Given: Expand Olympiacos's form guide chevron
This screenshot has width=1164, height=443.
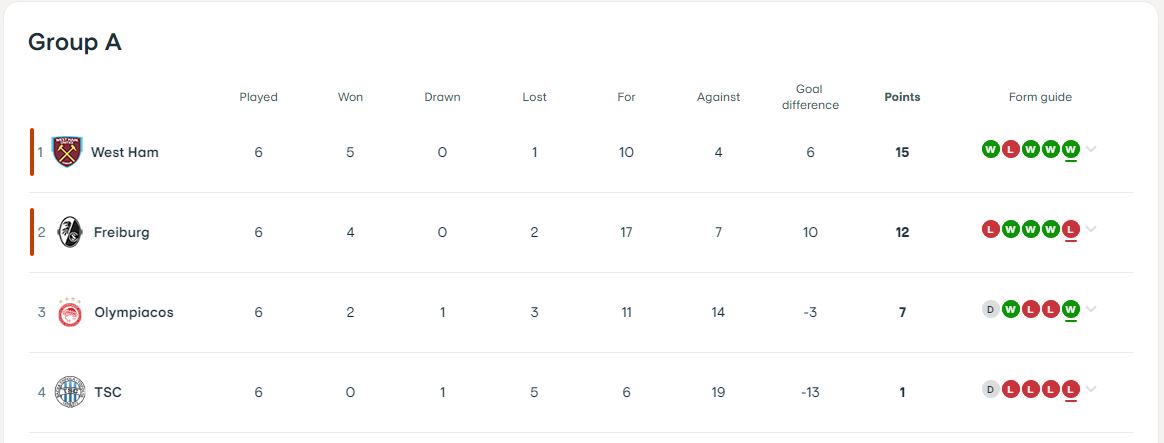Looking at the screenshot, I should pos(1091,309).
